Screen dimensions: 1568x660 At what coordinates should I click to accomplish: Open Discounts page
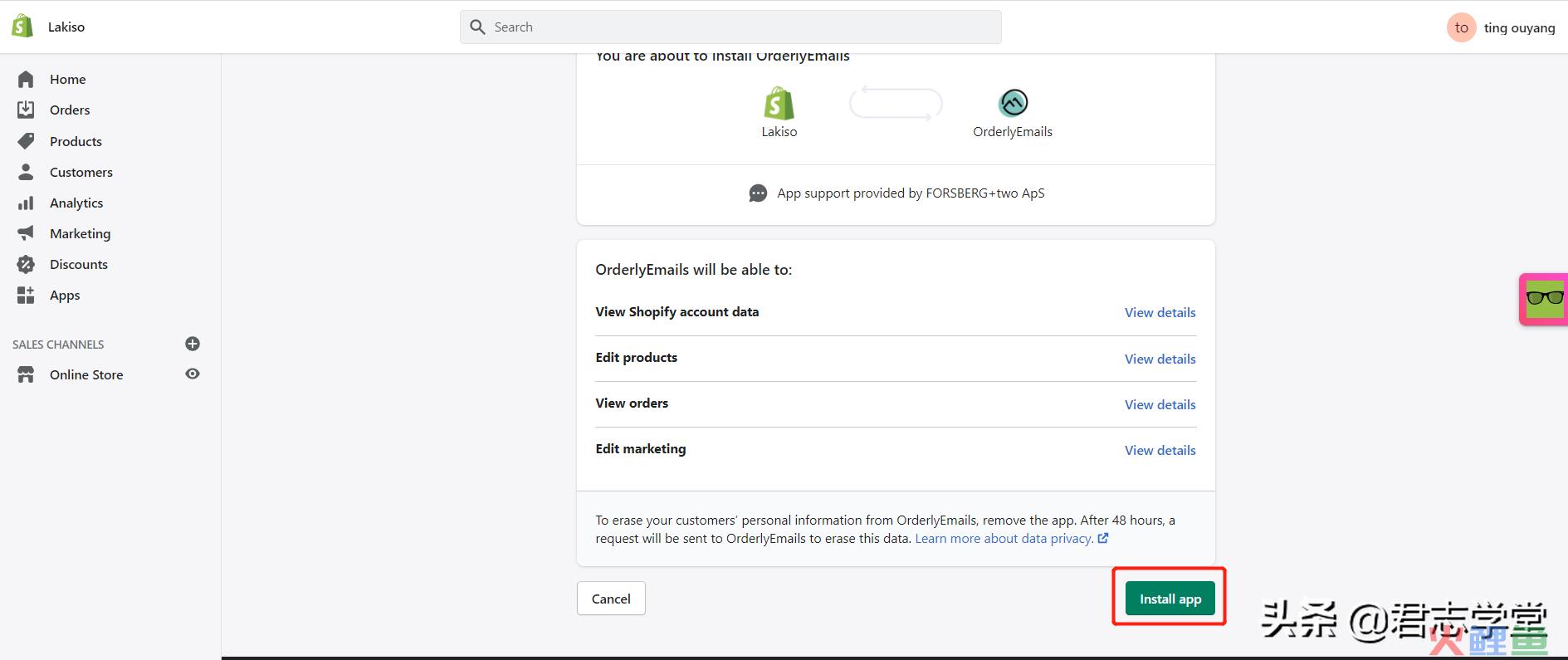click(x=79, y=264)
